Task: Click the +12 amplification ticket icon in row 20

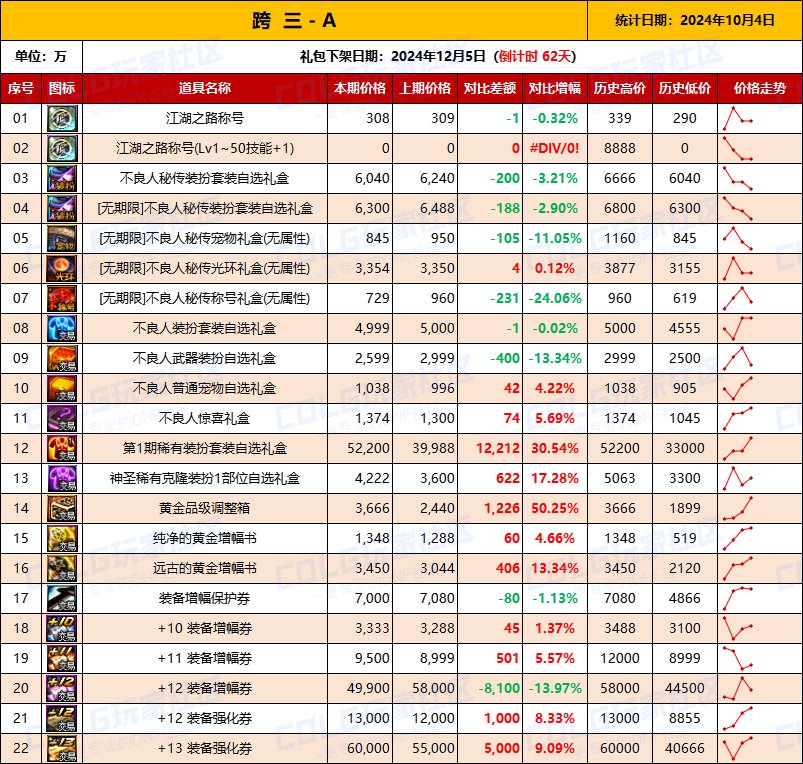Action: pyautogui.click(x=62, y=688)
